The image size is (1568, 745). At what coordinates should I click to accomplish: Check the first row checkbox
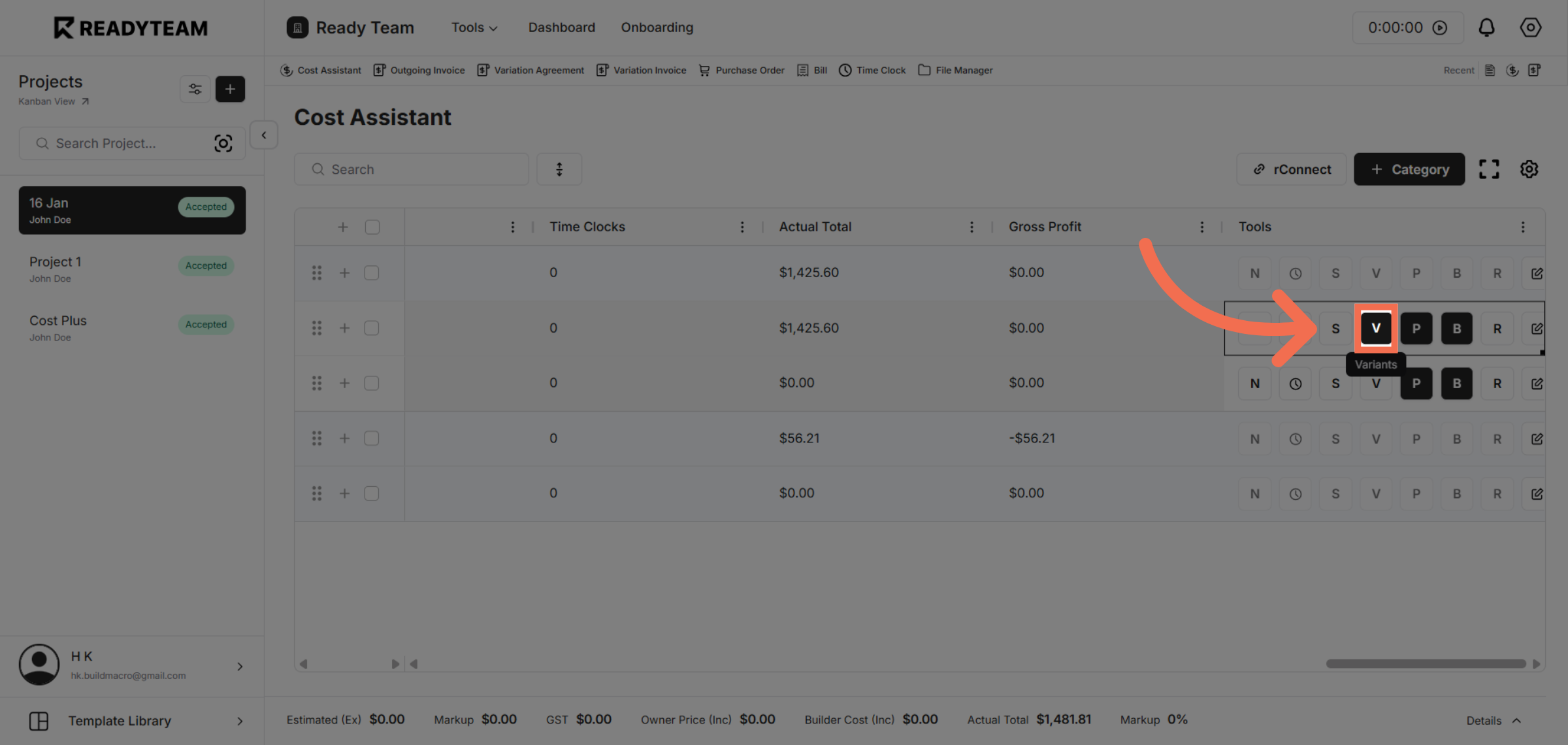coord(372,273)
